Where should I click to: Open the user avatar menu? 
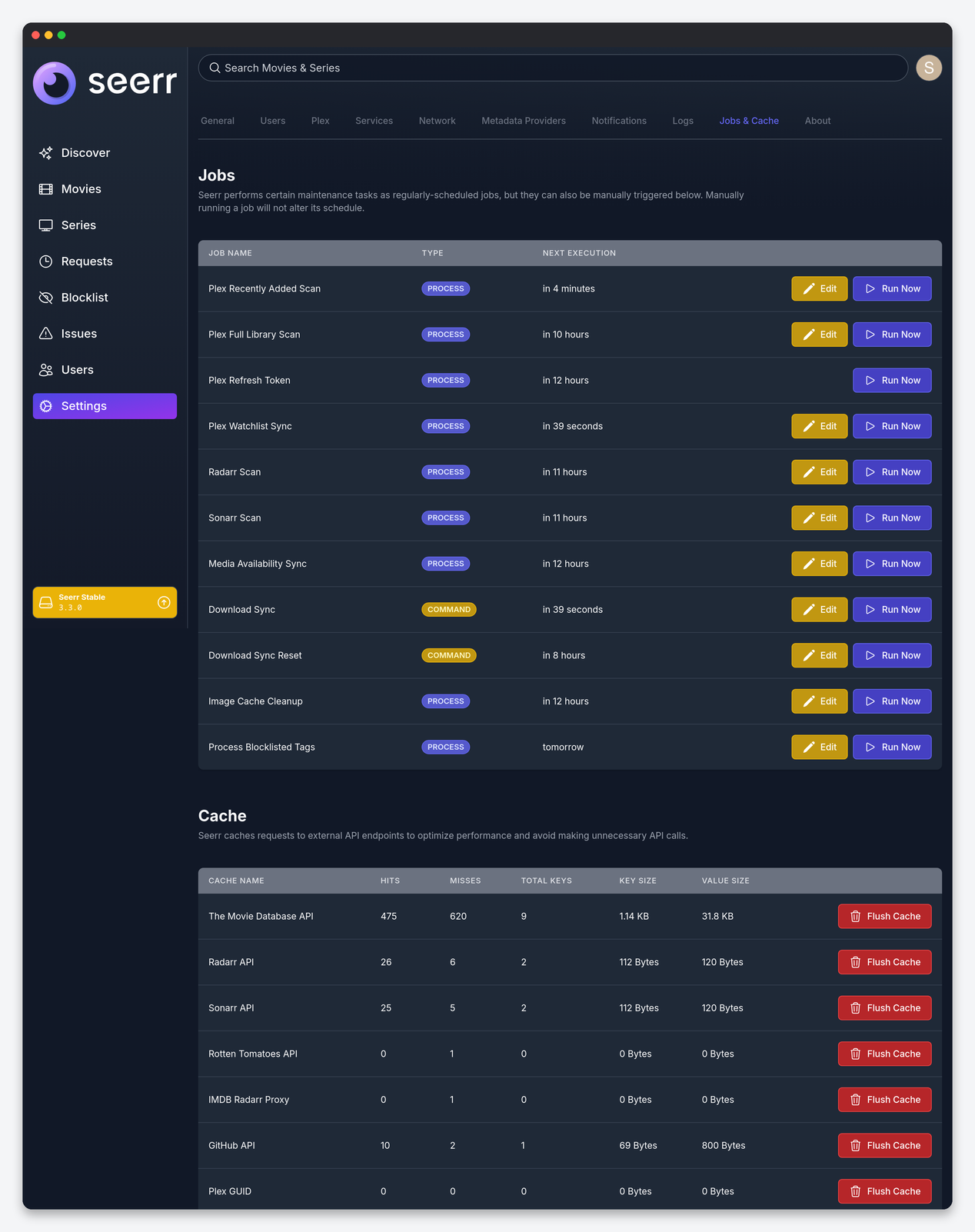coord(929,68)
